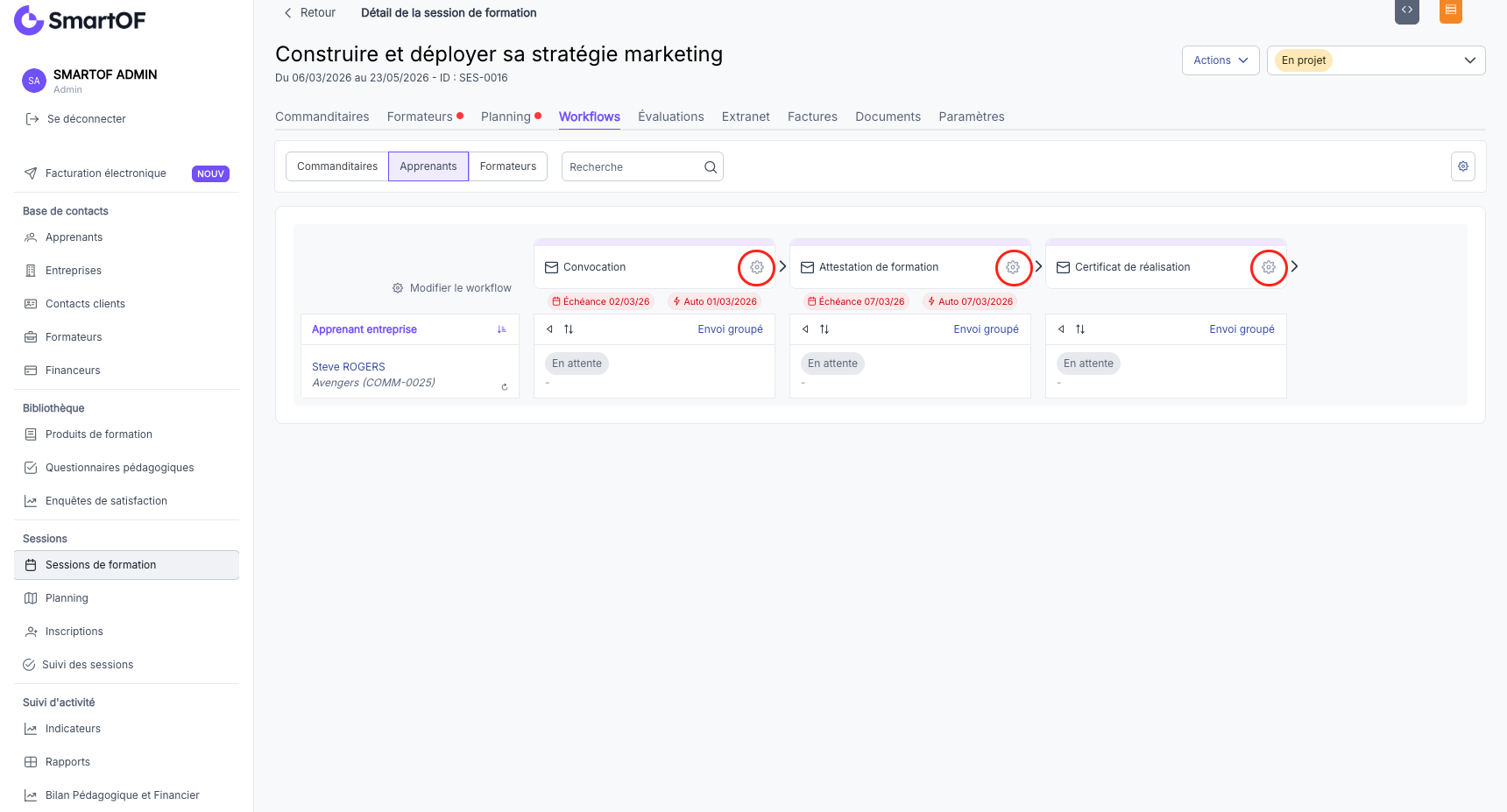
Task: Switch to the Évaluations tab
Action: [671, 117]
